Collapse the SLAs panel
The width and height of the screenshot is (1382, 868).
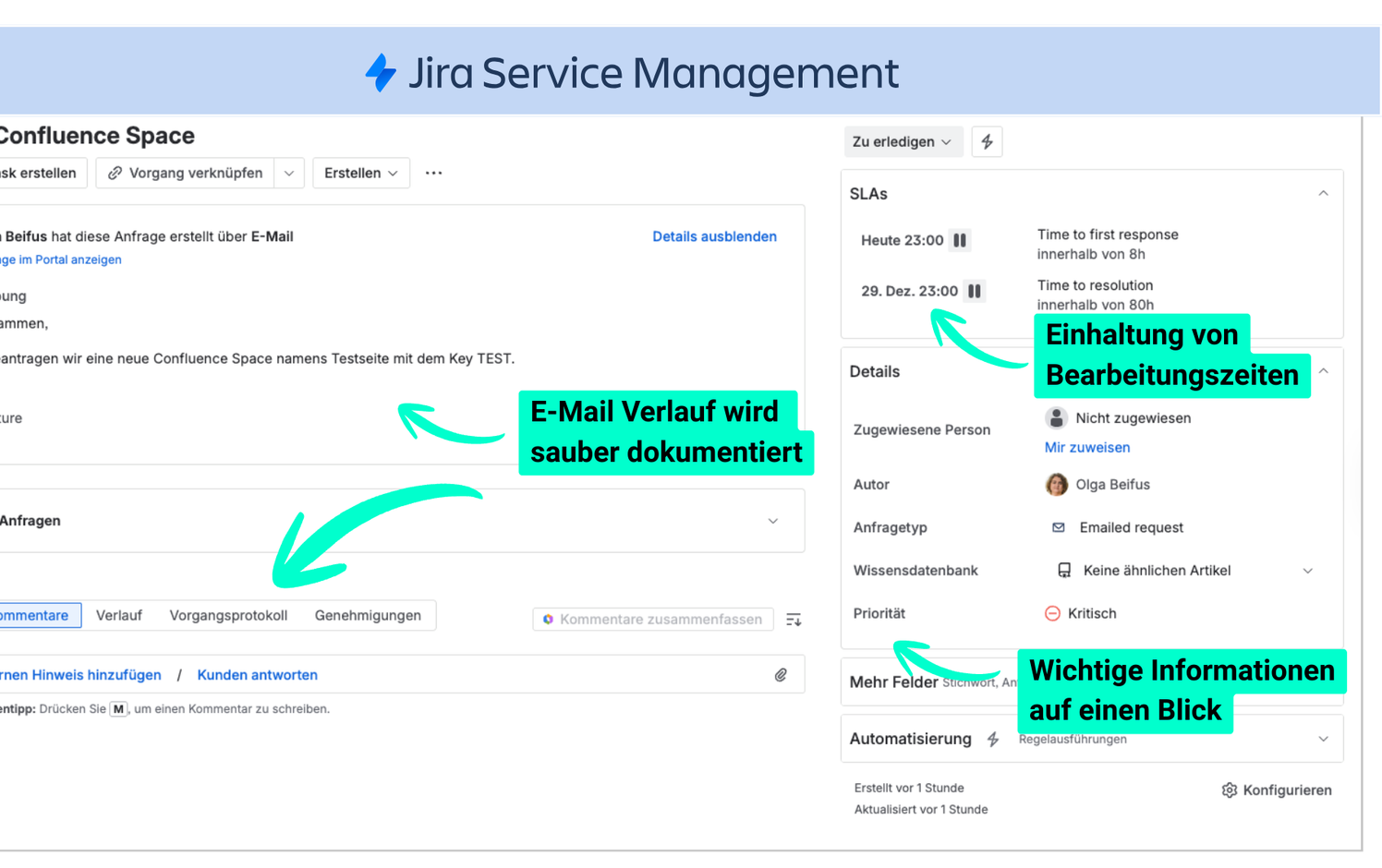coord(1323,194)
